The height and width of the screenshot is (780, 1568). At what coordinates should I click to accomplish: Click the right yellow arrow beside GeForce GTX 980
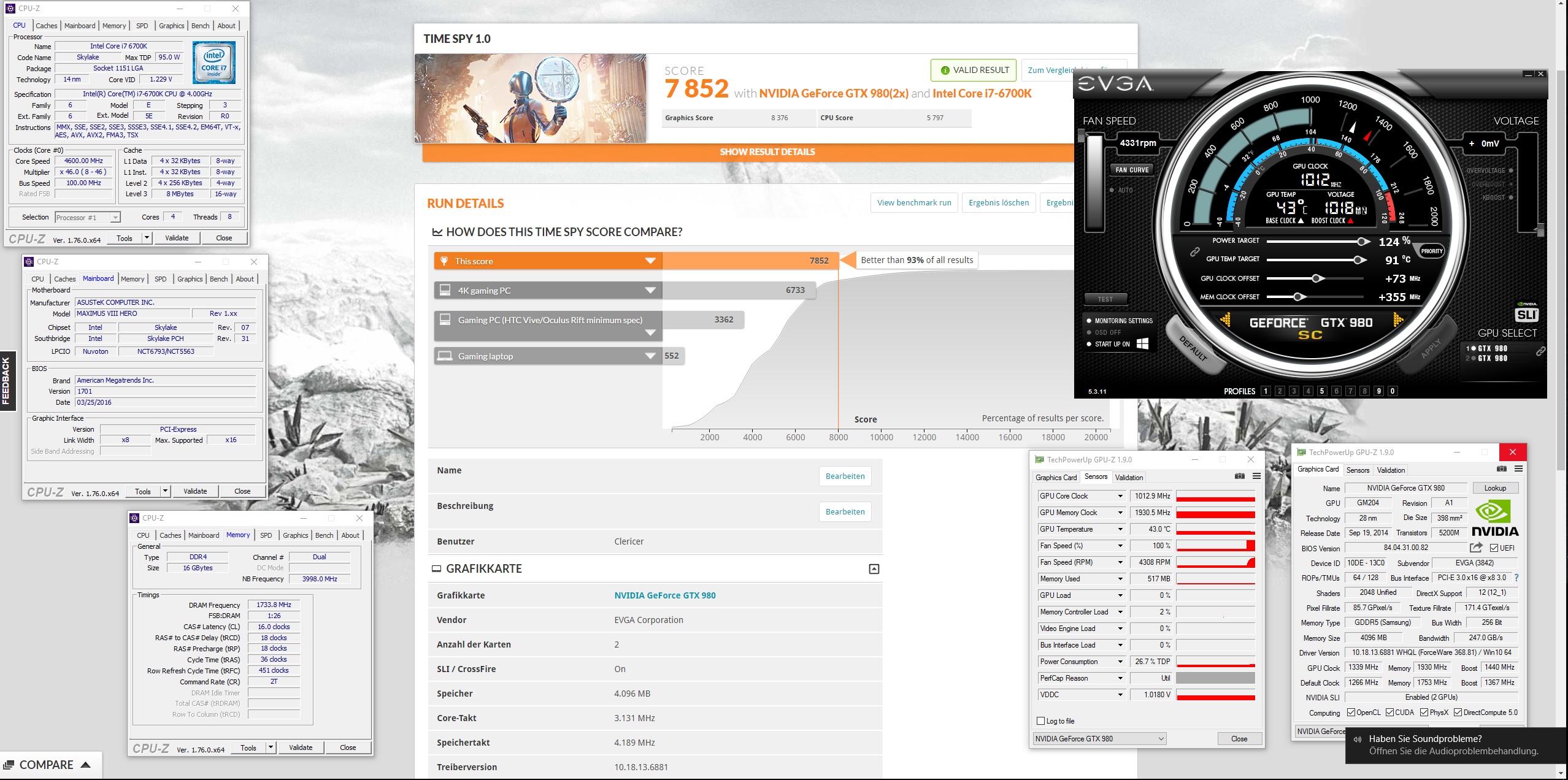[x=1399, y=319]
